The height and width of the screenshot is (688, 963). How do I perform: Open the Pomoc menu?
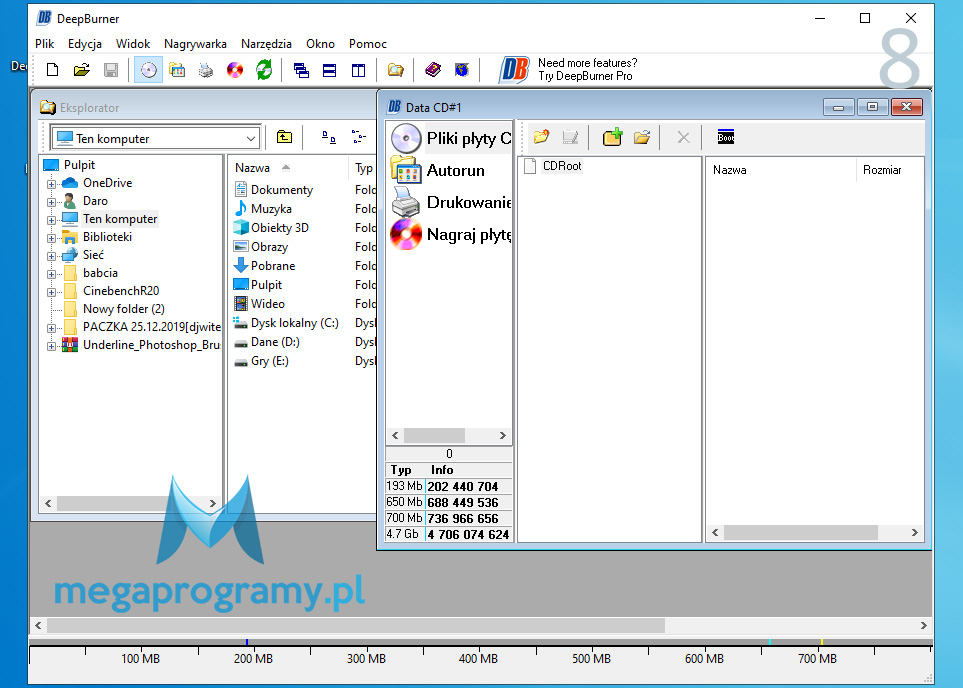[368, 44]
